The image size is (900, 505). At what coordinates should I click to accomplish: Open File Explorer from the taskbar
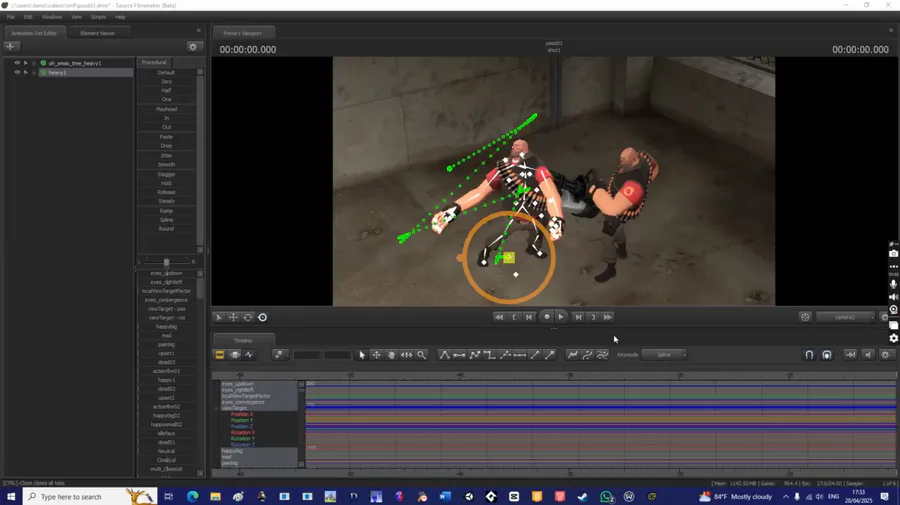coord(215,496)
